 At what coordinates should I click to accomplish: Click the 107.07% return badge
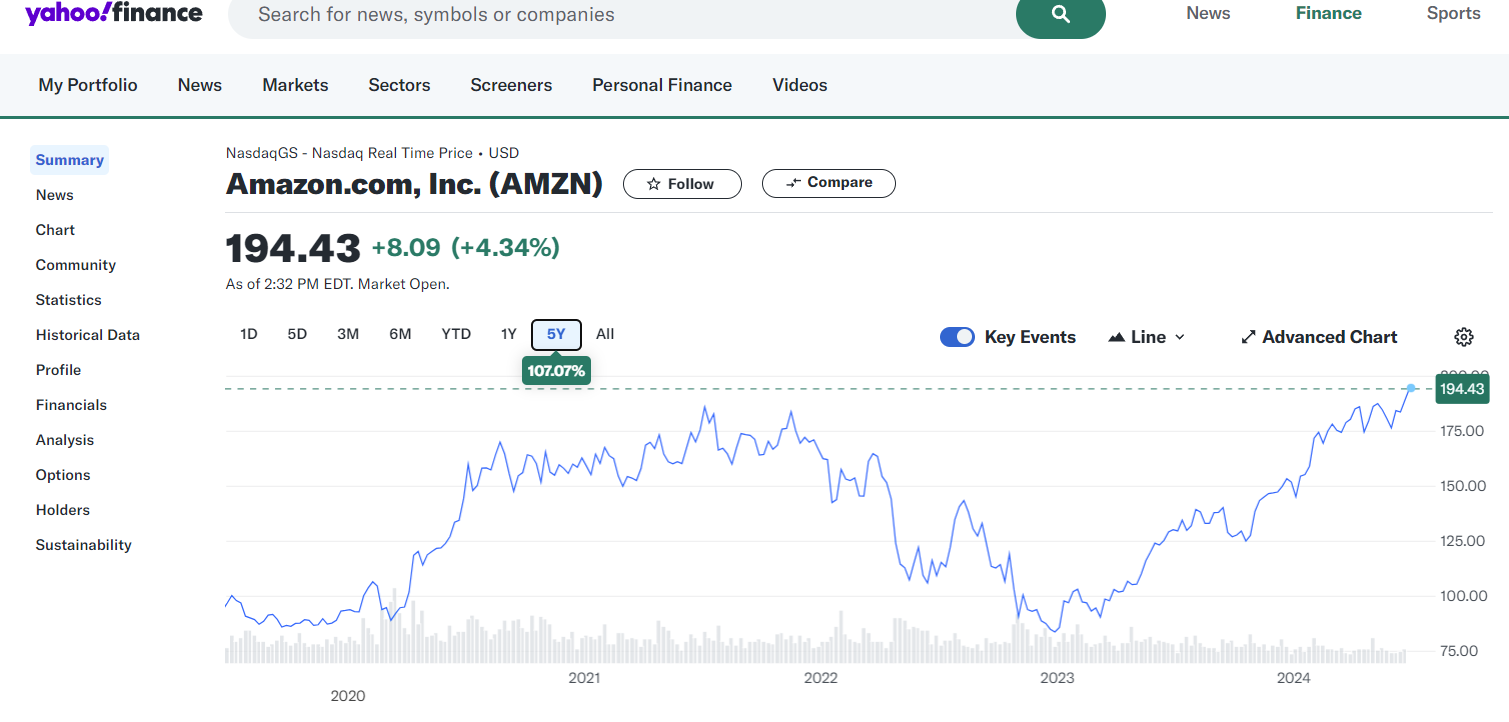pos(557,370)
